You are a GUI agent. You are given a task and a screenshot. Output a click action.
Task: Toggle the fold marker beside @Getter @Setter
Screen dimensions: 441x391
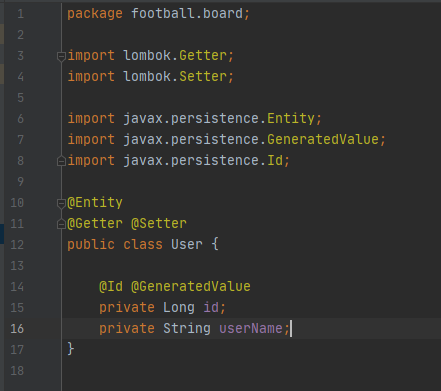pos(61,224)
